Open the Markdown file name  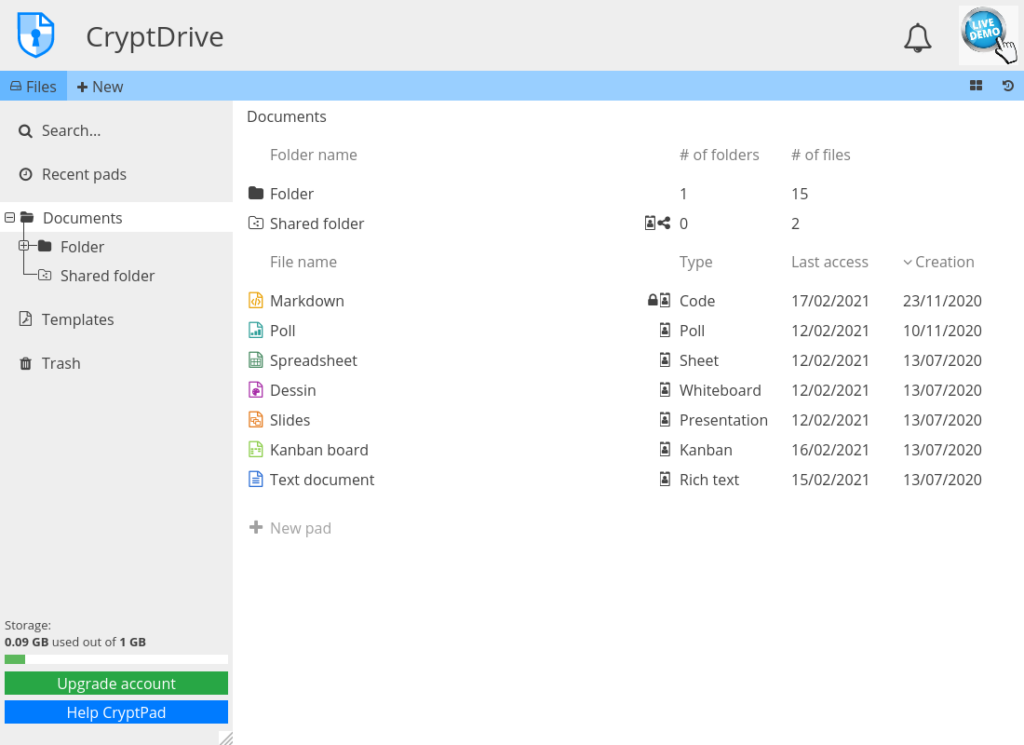(307, 300)
